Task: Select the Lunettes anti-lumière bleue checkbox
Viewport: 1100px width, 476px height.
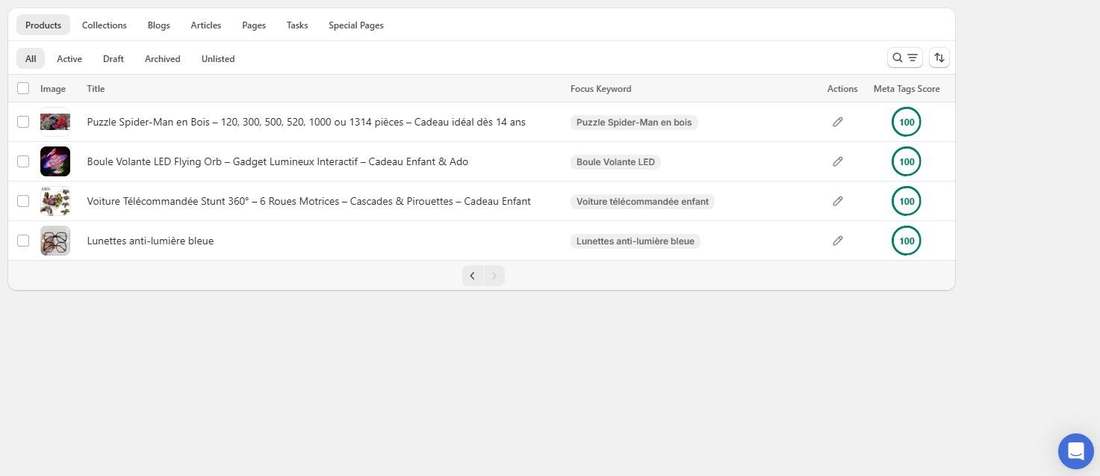Action: [x=23, y=240]
